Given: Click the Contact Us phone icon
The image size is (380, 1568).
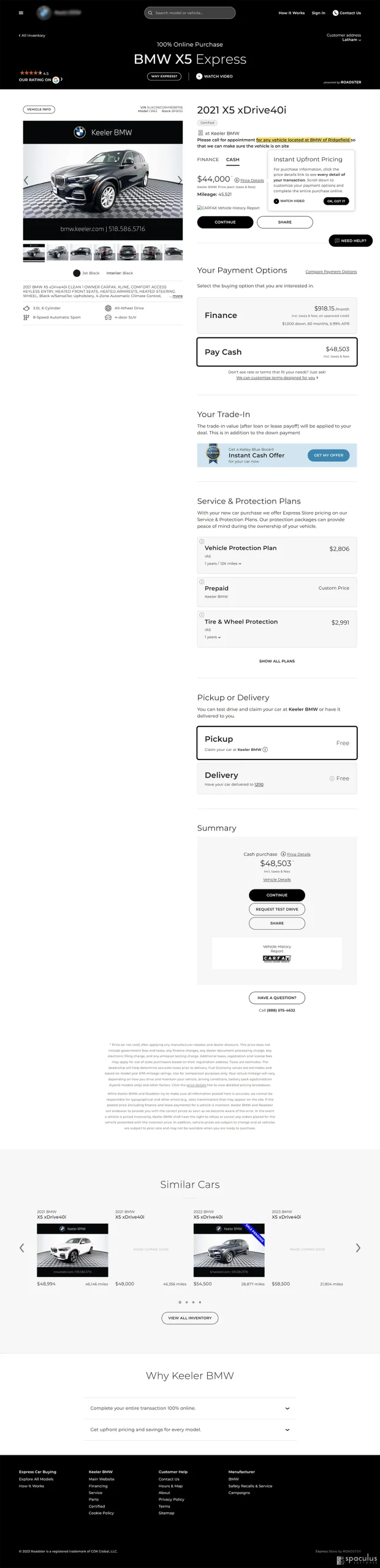Looking at the screenshot, I should (x=335, y=13).
